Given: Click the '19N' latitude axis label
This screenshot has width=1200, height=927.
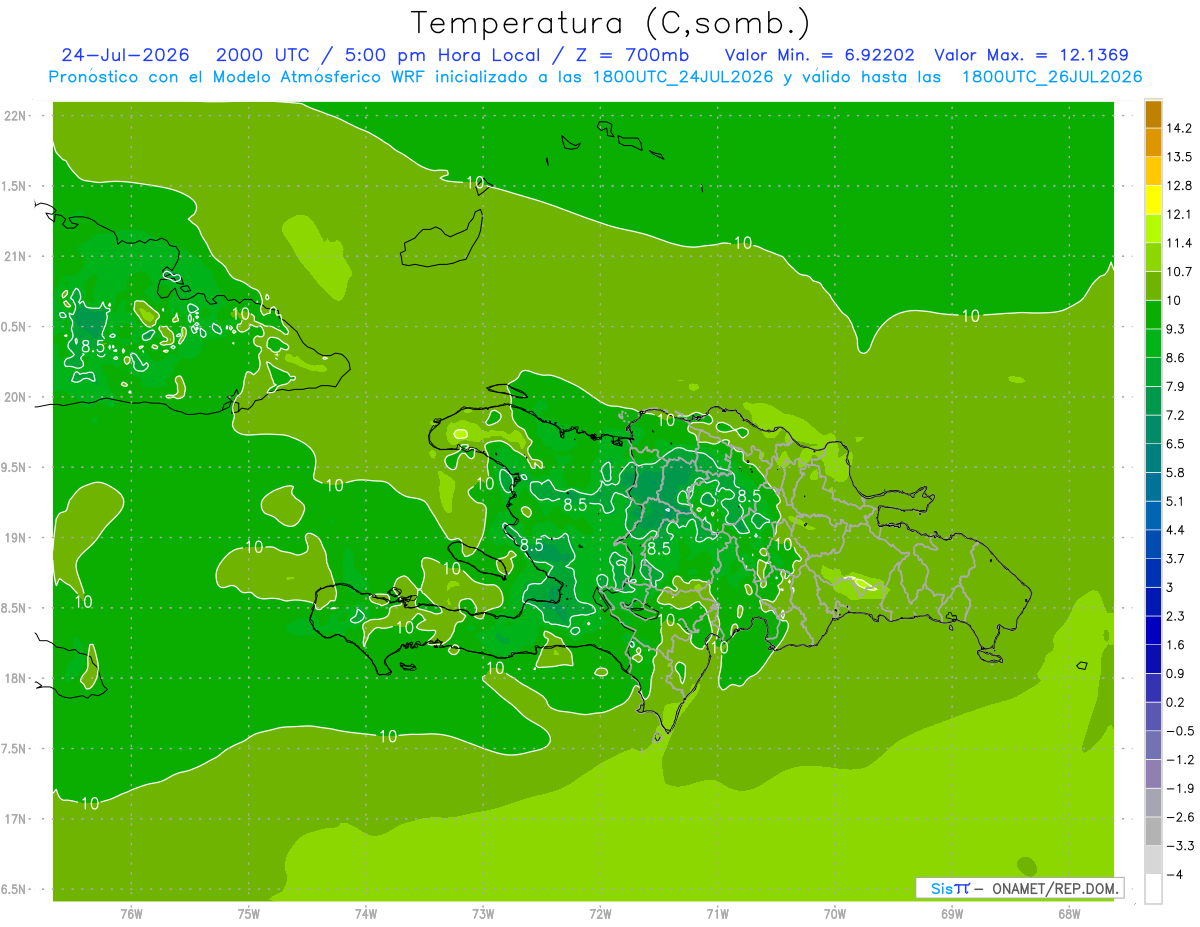Looking at the screenshot, I should (16, 538).
